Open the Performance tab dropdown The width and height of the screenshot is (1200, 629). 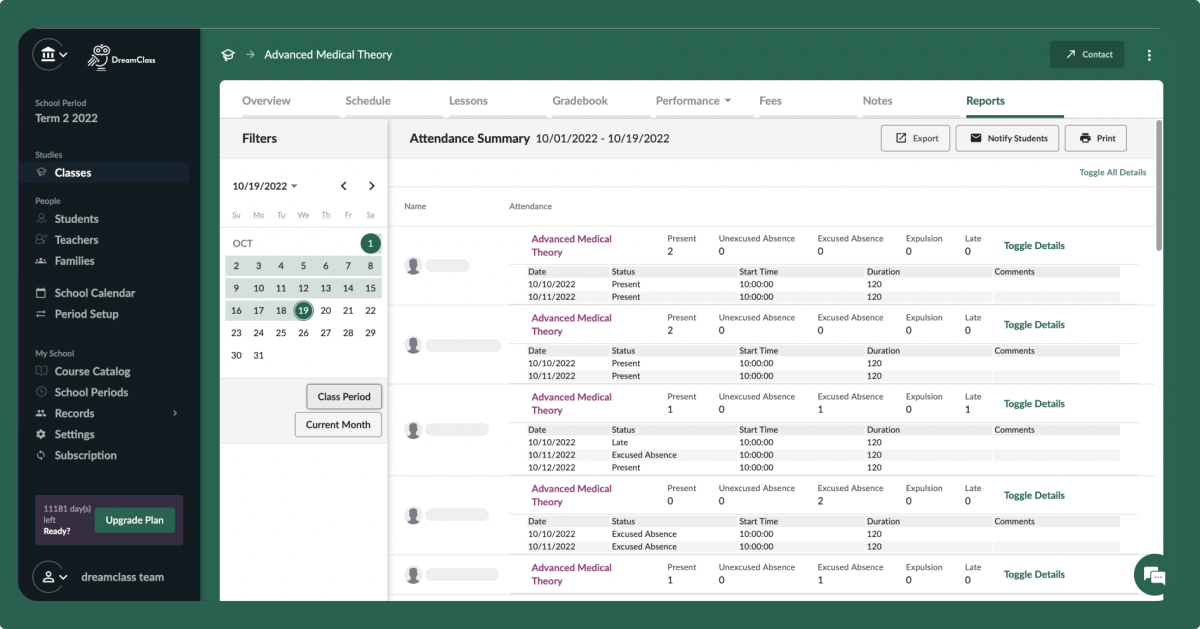(694, 100)
